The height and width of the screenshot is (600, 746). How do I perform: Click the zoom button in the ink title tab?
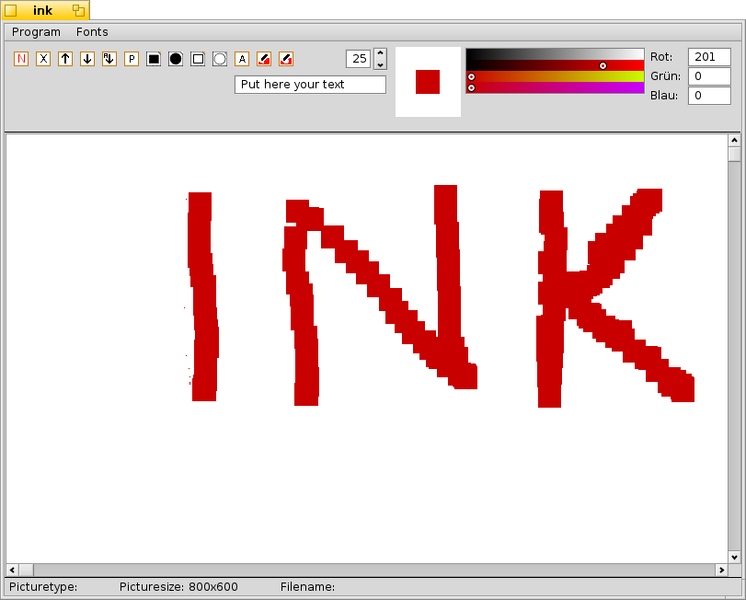tap(79, 10)
